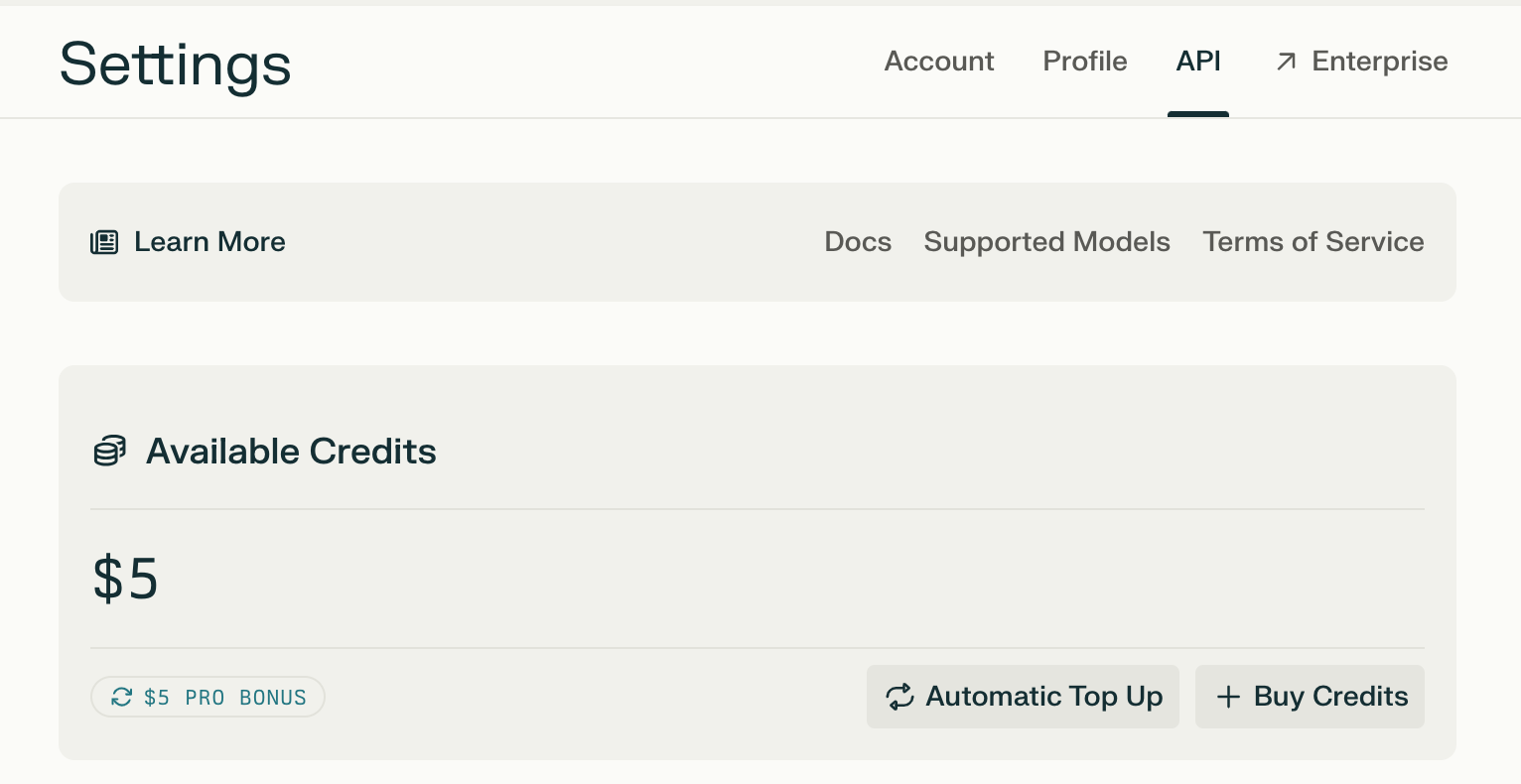The height and width of the screenshot is (784, 1521).
Task: Click the coins icon beside Available Credits
Action: pos(109,452)
